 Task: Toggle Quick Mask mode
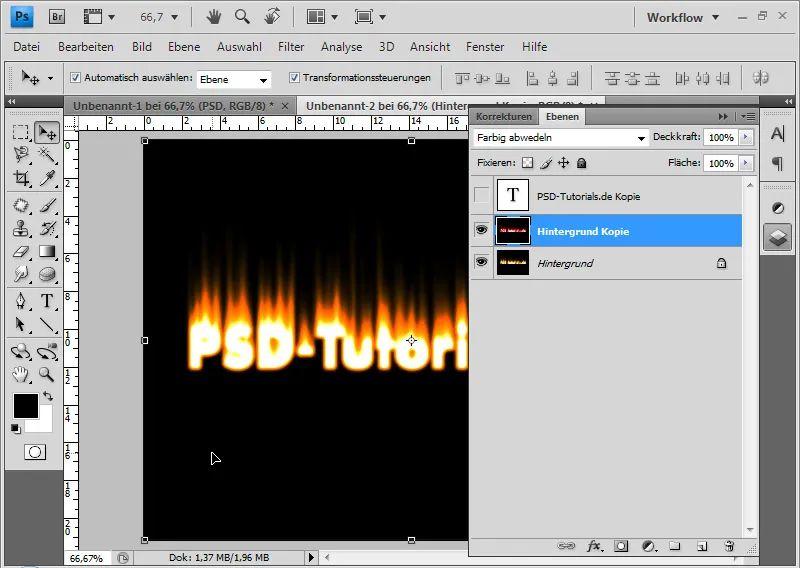(35, 452)
